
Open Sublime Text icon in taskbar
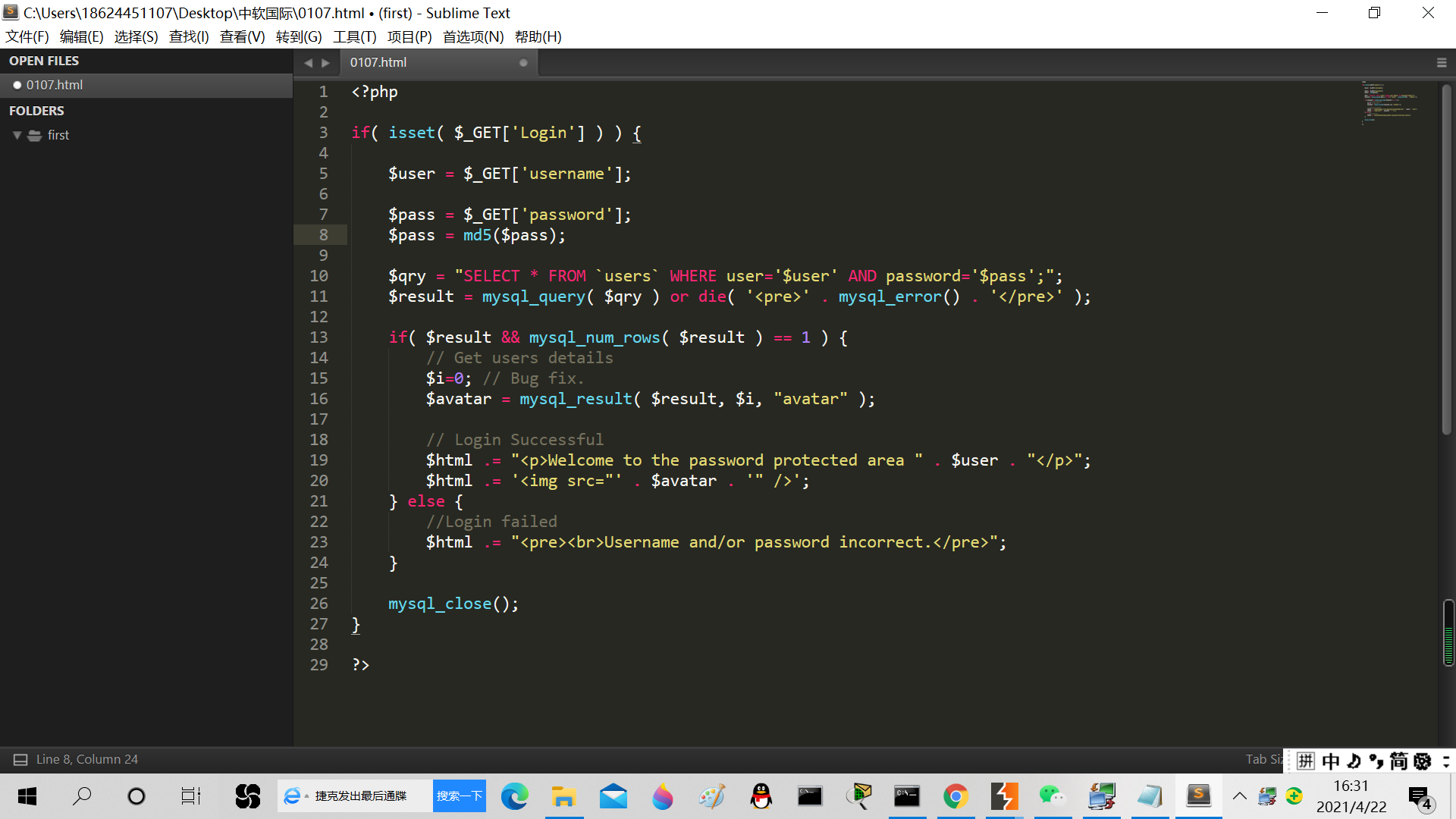(1198, 796)
